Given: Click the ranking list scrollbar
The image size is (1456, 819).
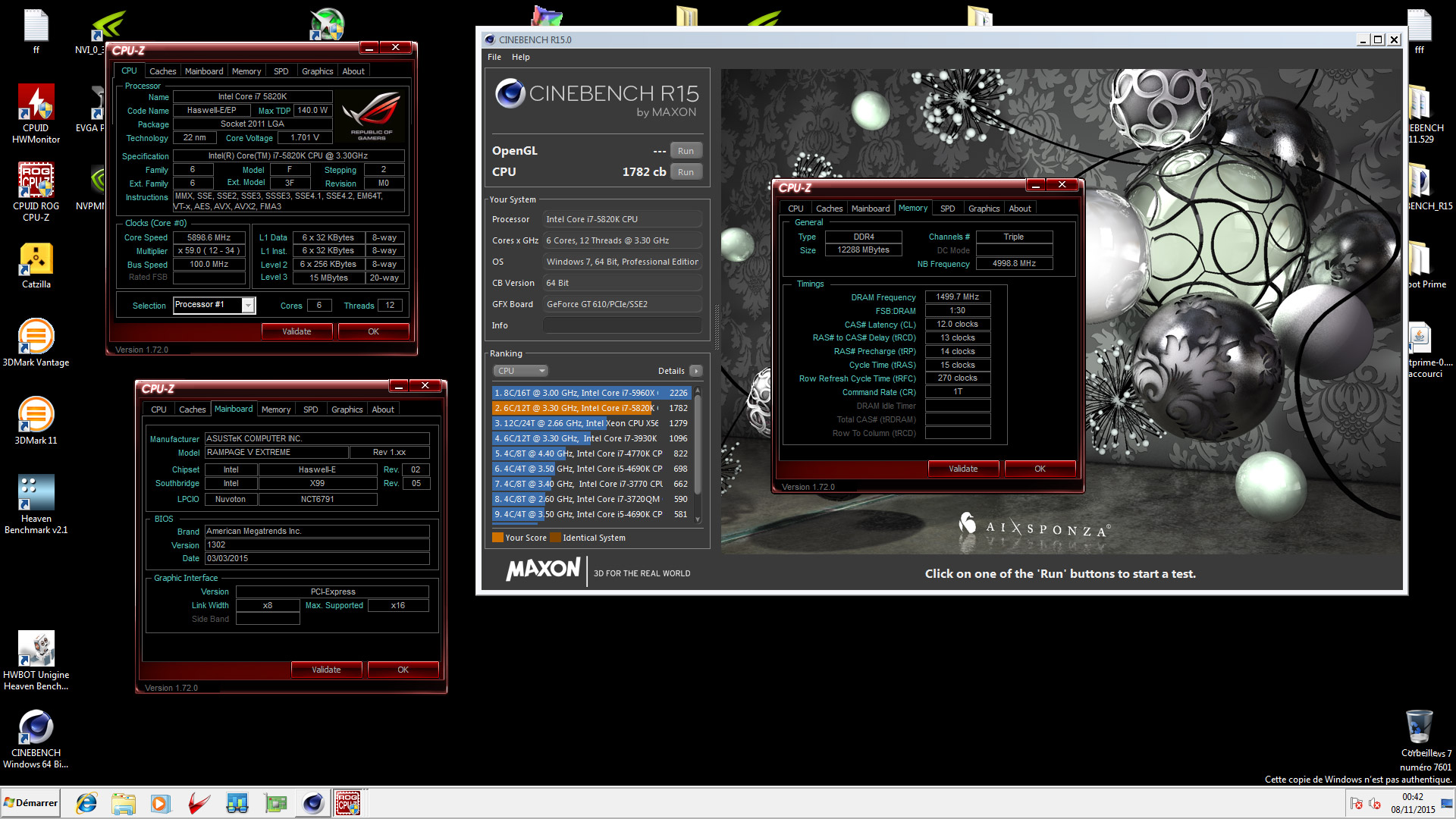Looking at the screenshot, I should tap(698, 447).
